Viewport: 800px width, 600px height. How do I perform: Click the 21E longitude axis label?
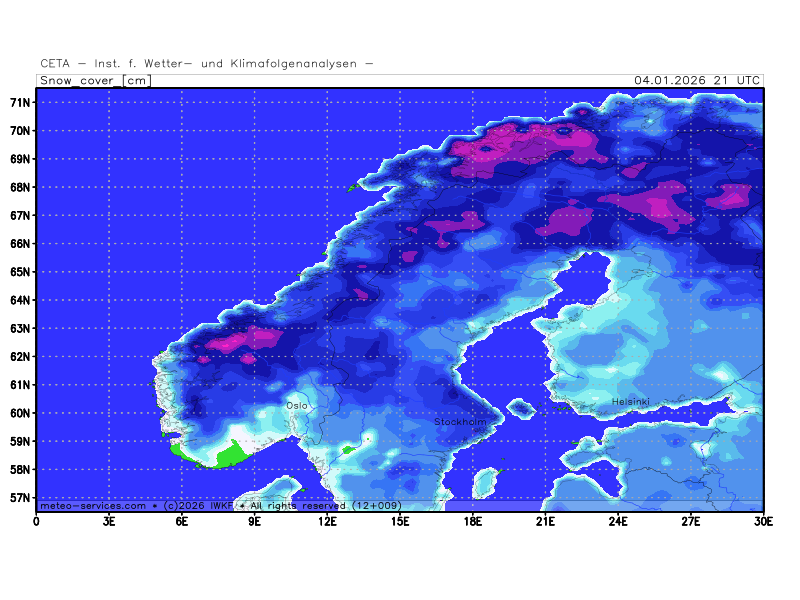click(x=545, y=520)
